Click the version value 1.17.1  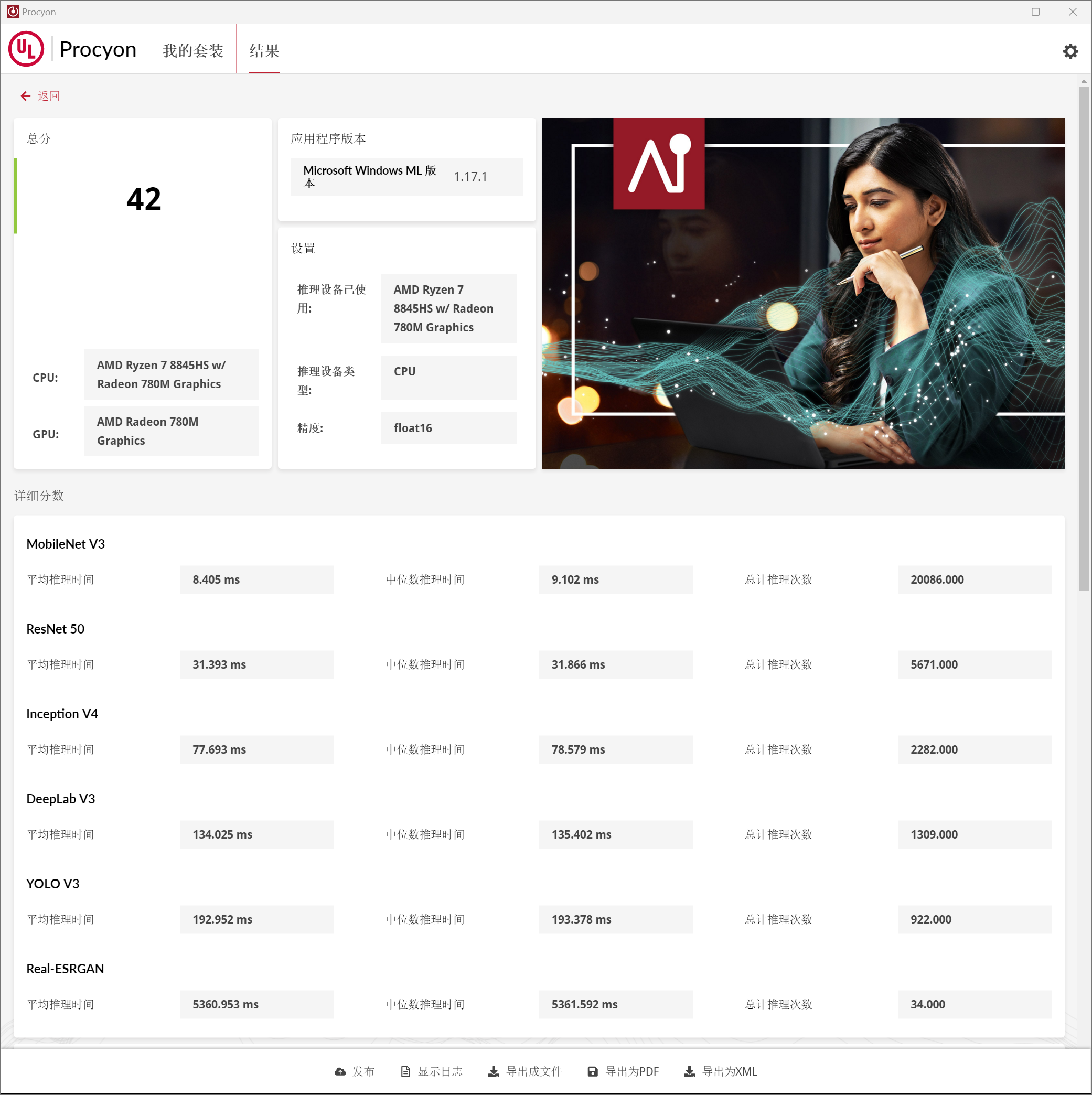(470, 177)
